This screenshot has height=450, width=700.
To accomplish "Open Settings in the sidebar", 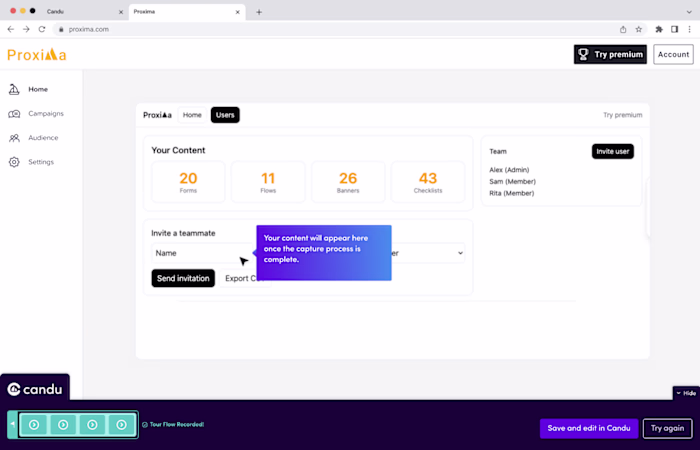I will tap(41, 162).
